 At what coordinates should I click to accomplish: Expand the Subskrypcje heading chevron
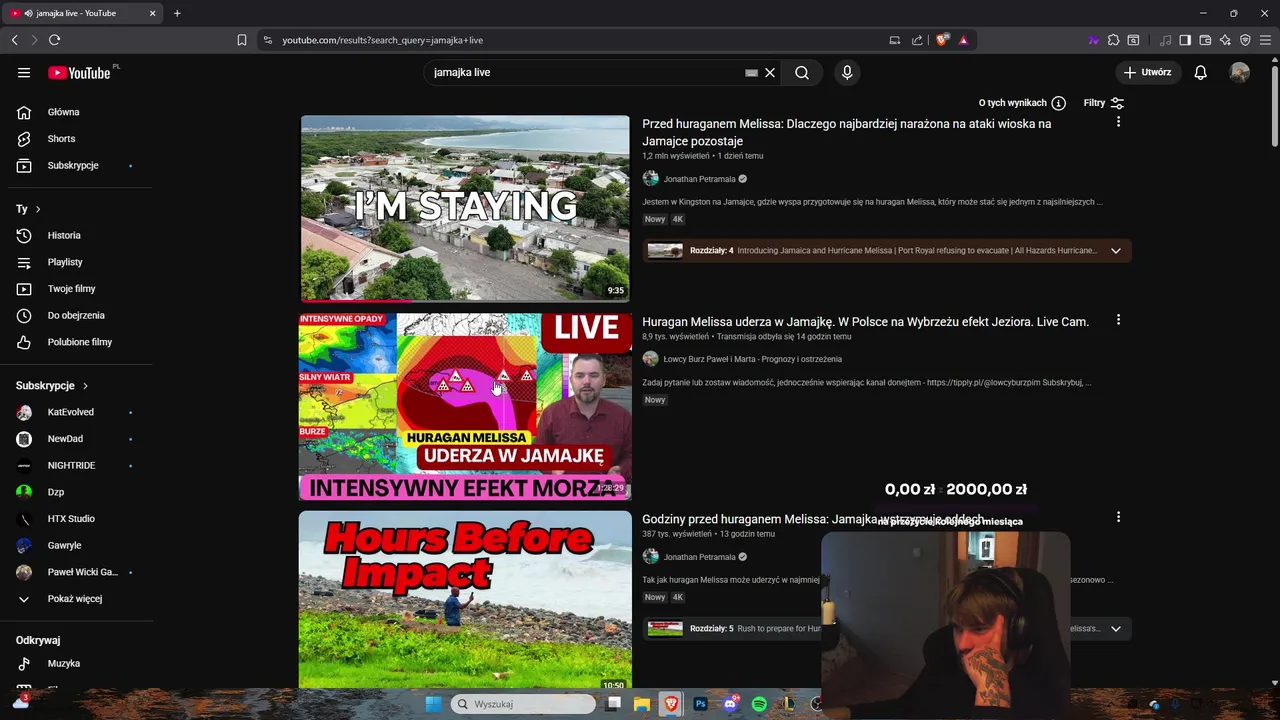pos(85,385)
